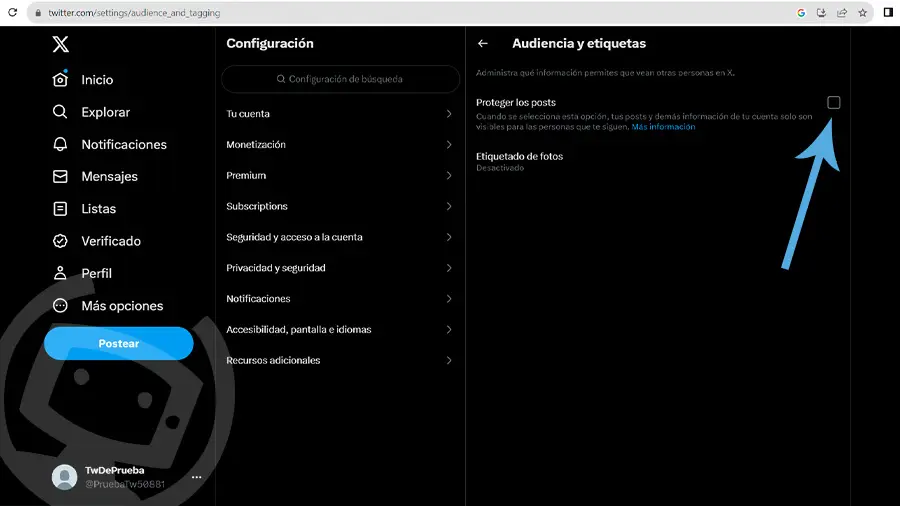Expand Recursos adicionales chevron

tap(449, 360)
